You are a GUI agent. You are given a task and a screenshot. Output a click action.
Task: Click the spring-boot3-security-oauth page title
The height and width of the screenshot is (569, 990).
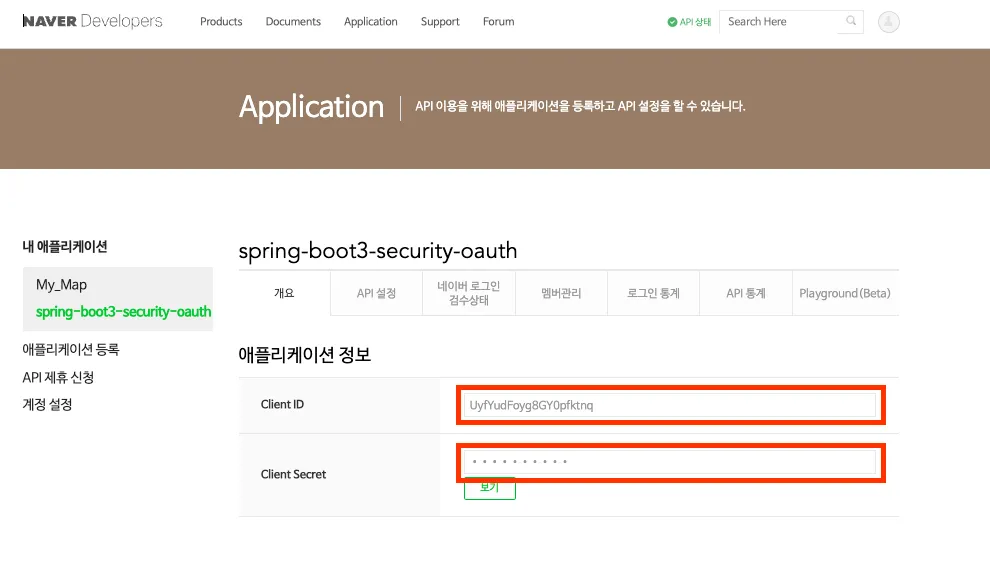tap(378, 251)
